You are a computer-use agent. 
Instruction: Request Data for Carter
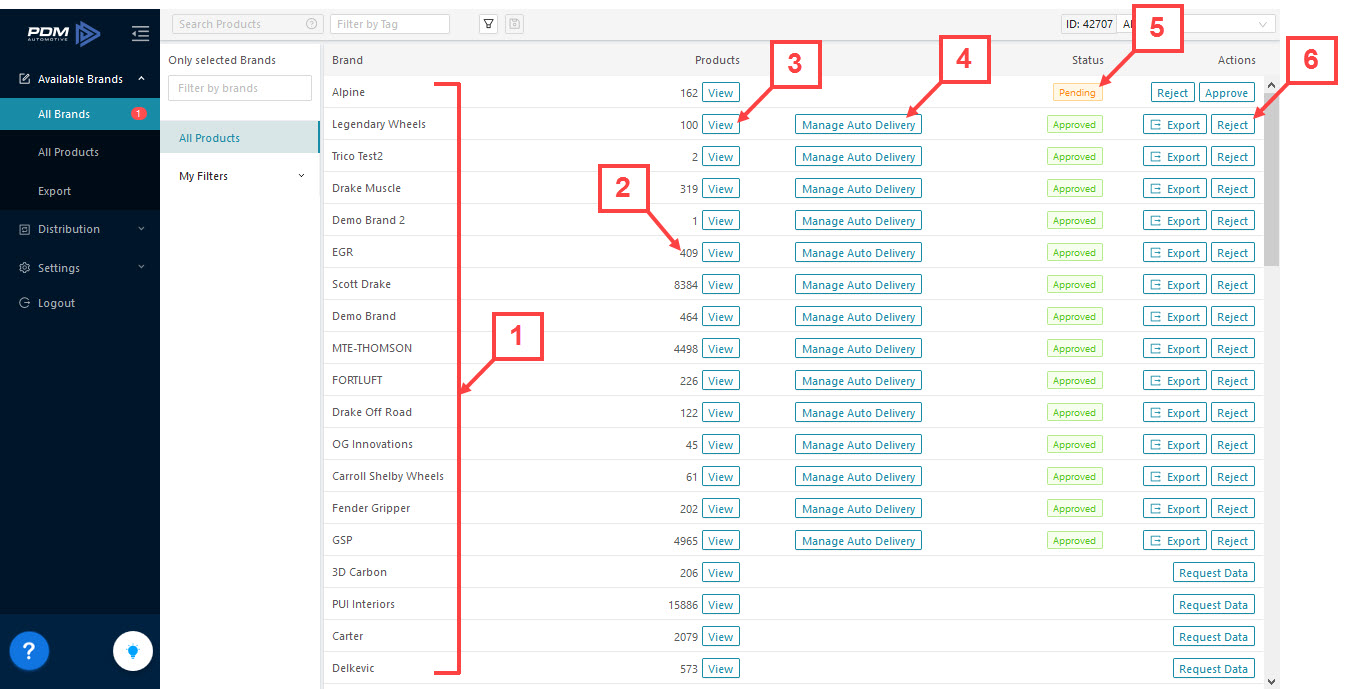tap(1213, 637)
